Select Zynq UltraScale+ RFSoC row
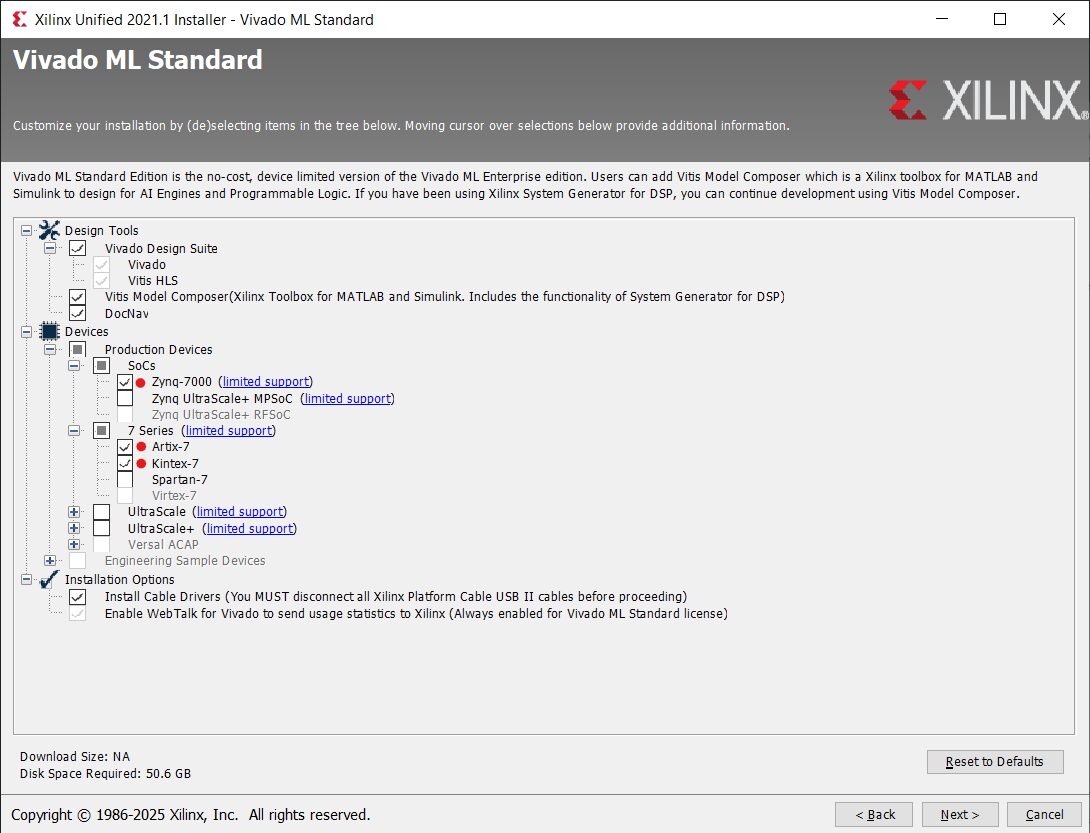Screen dimensions: 1090x833 pyautogui.click(x=221, y=414)
